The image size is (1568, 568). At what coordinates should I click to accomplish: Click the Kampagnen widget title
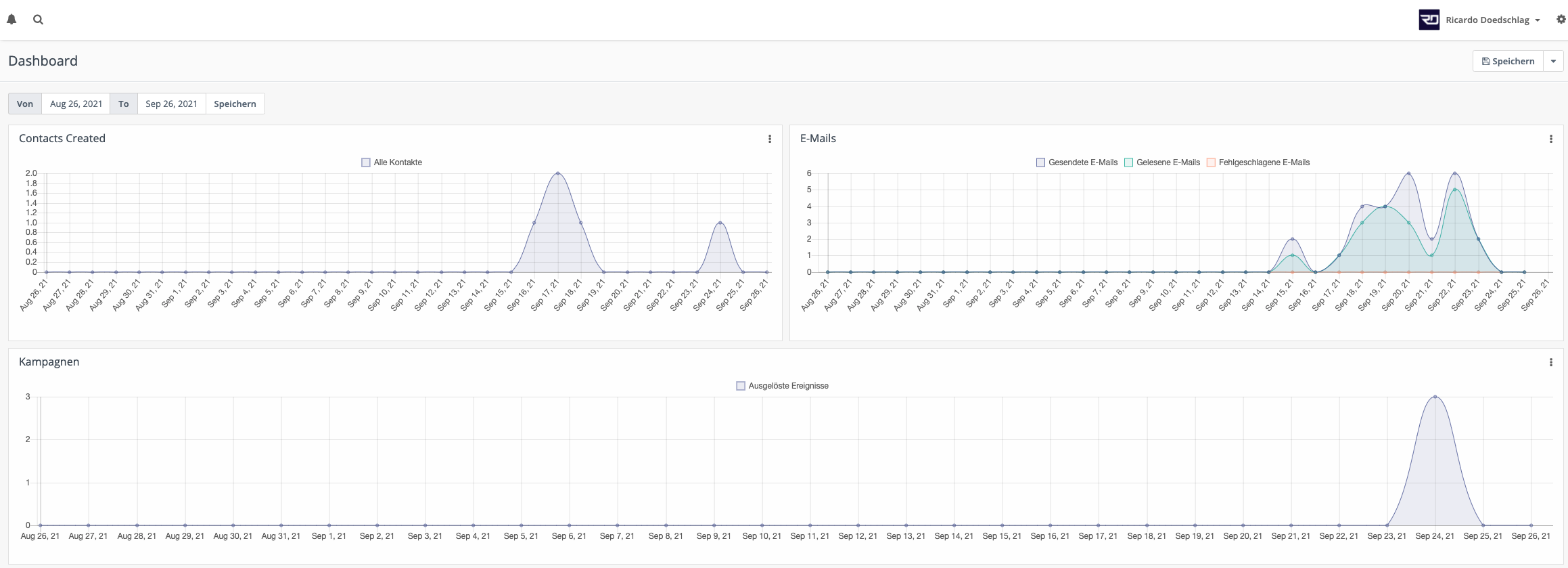tap(49, 362)
